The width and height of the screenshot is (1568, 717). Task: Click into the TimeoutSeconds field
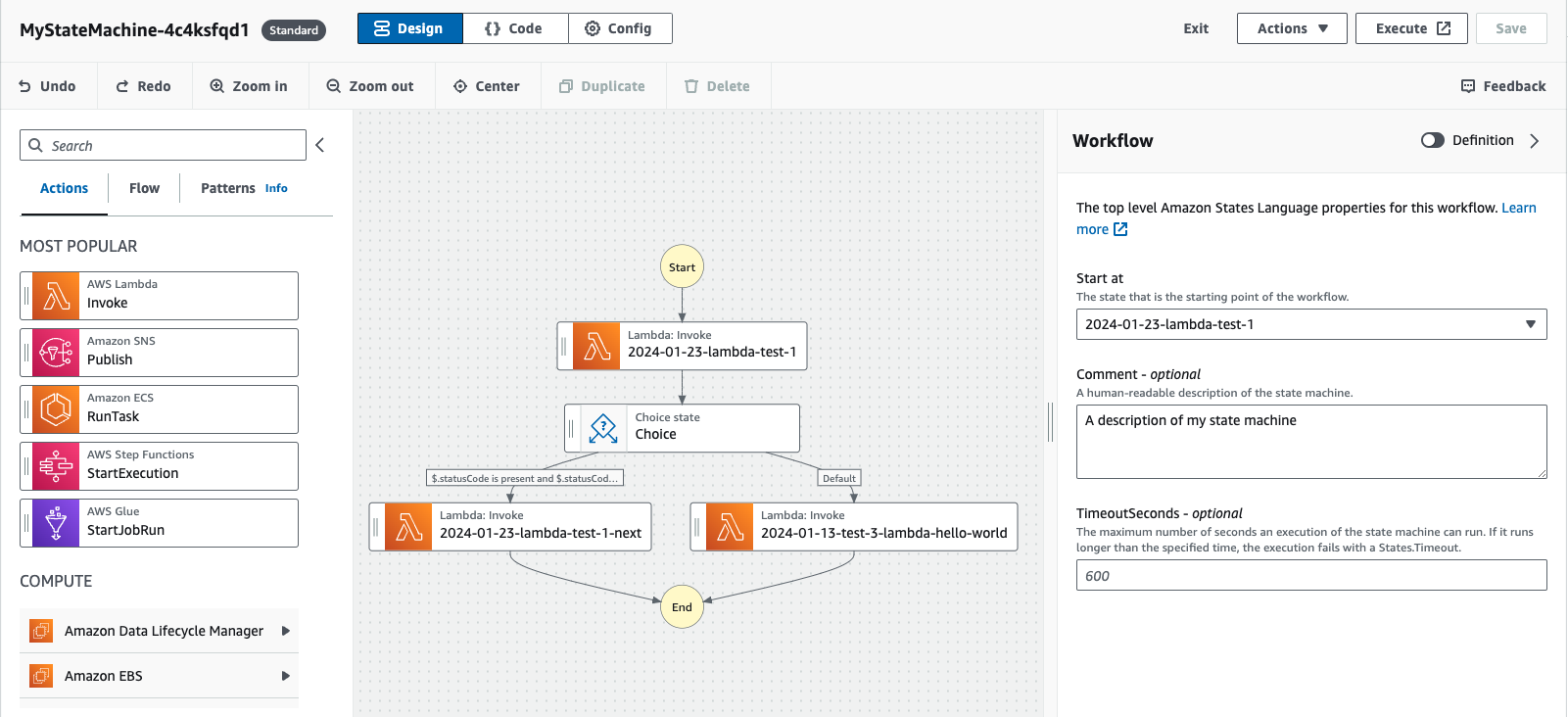(1311, 575)
